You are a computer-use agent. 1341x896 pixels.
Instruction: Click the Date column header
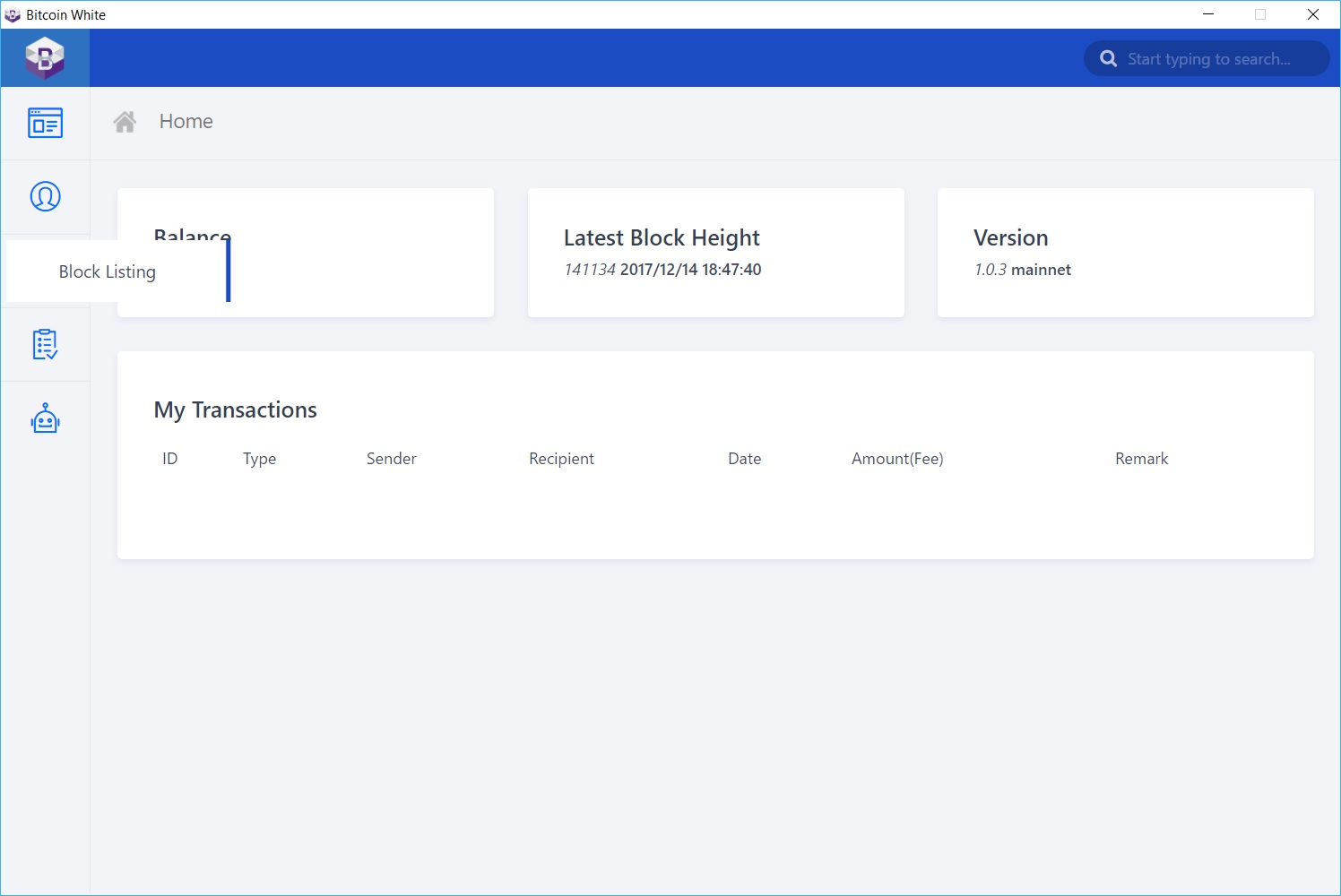pyautogui.click(x=745, y=459)
